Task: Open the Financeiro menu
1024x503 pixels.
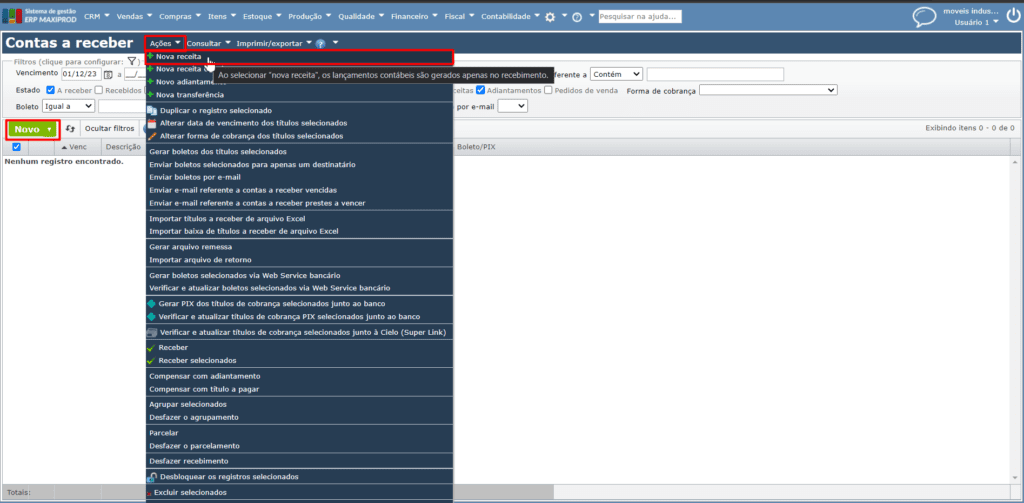Action: click(x=414, y=16)
